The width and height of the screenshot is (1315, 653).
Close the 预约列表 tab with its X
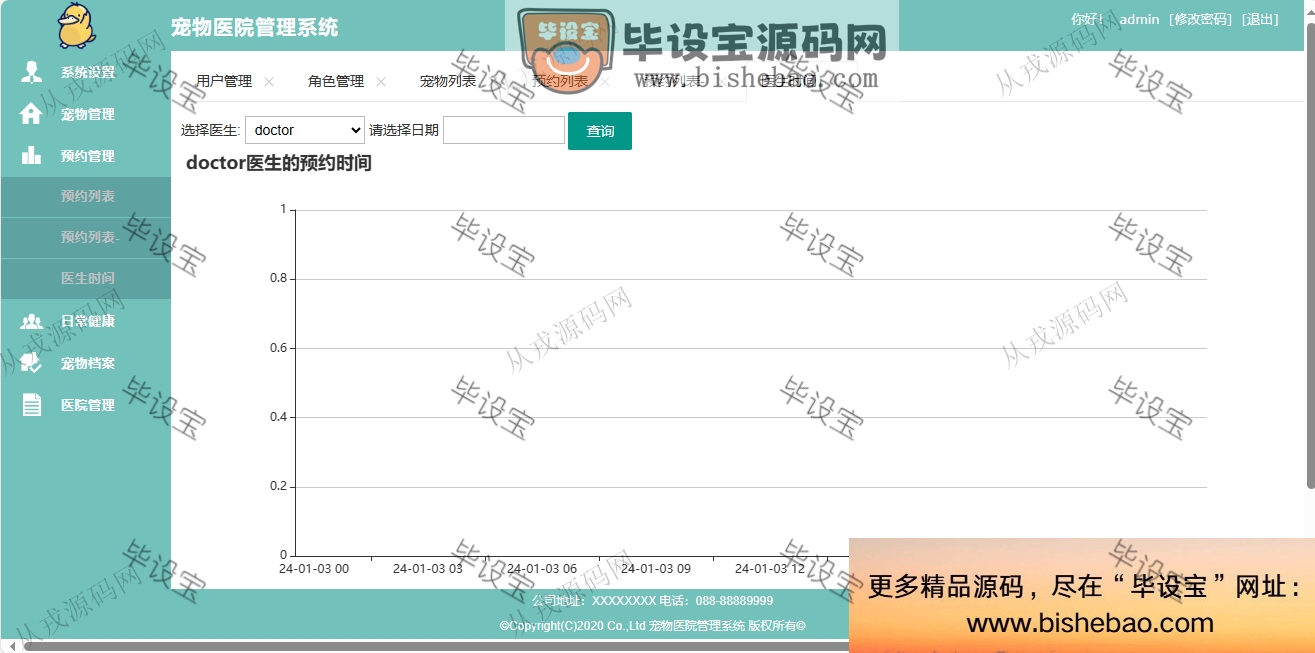605,82
